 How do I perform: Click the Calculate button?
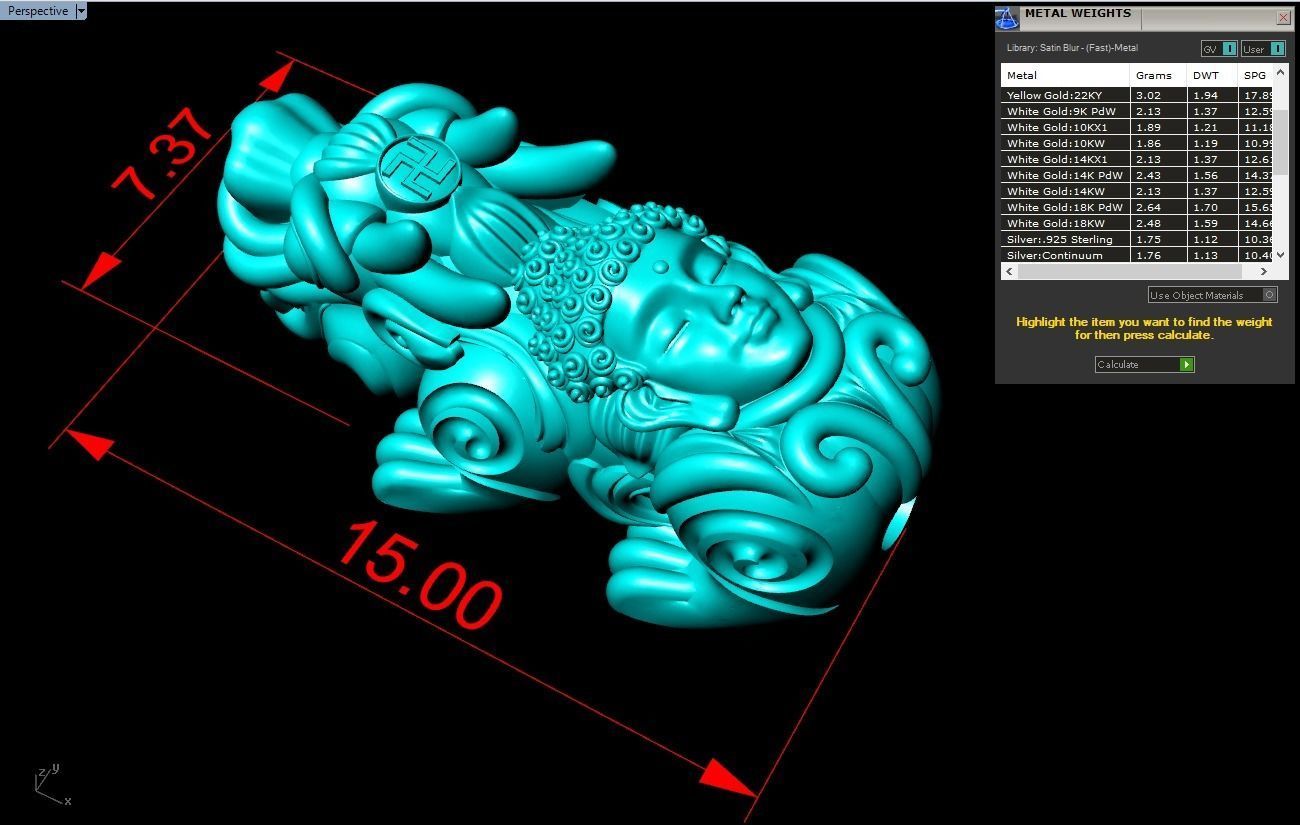1144,364
